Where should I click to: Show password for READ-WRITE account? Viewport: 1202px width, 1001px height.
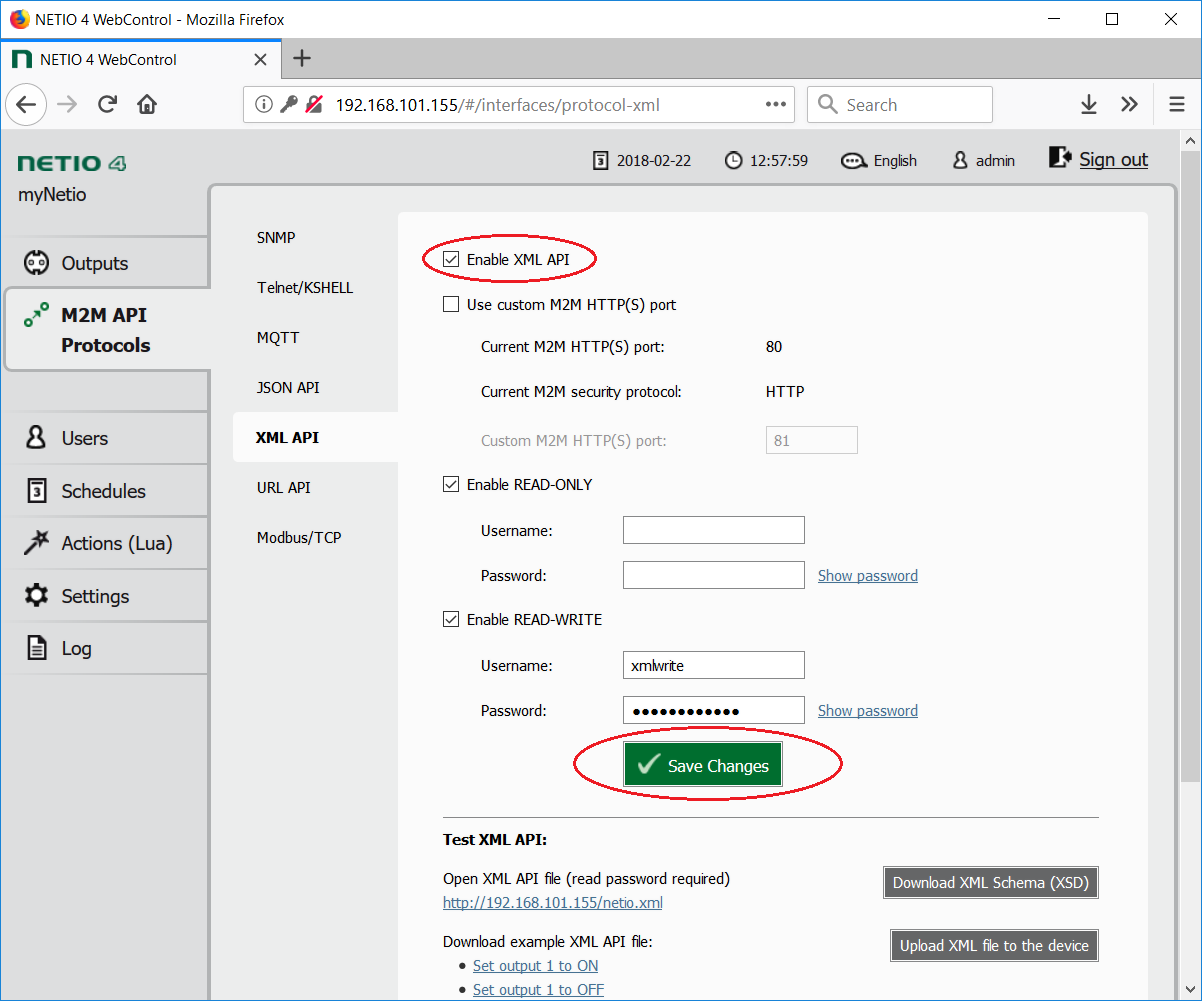point(868,711)
